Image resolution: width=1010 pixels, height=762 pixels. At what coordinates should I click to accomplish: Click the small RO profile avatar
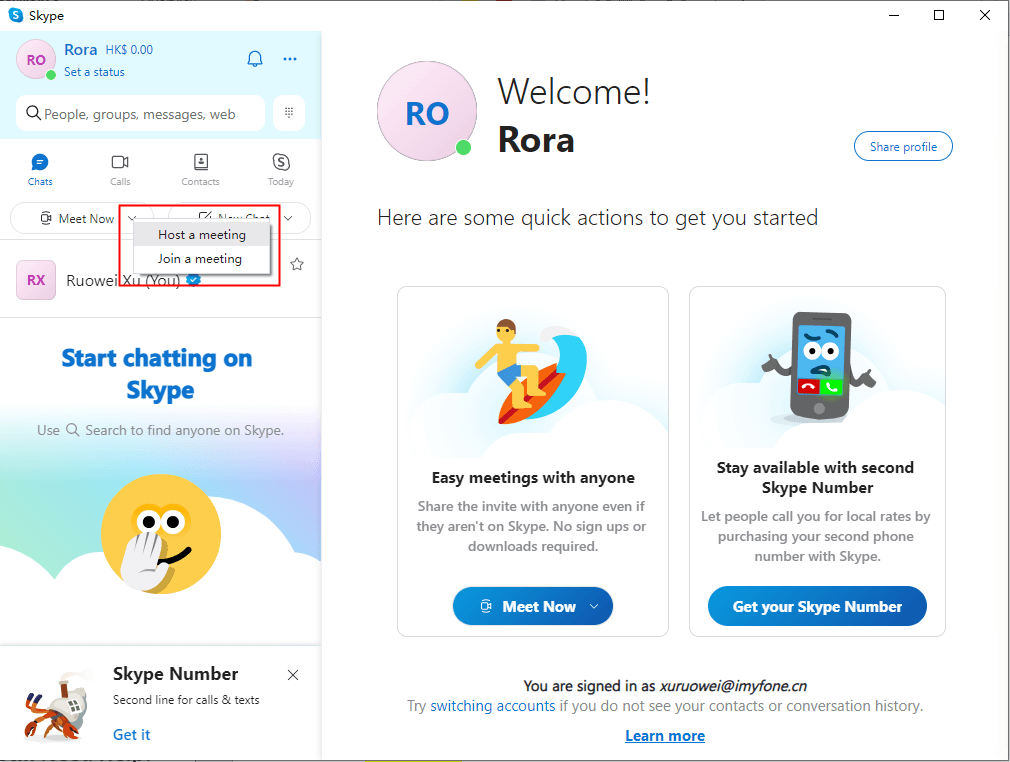(36, 59)
